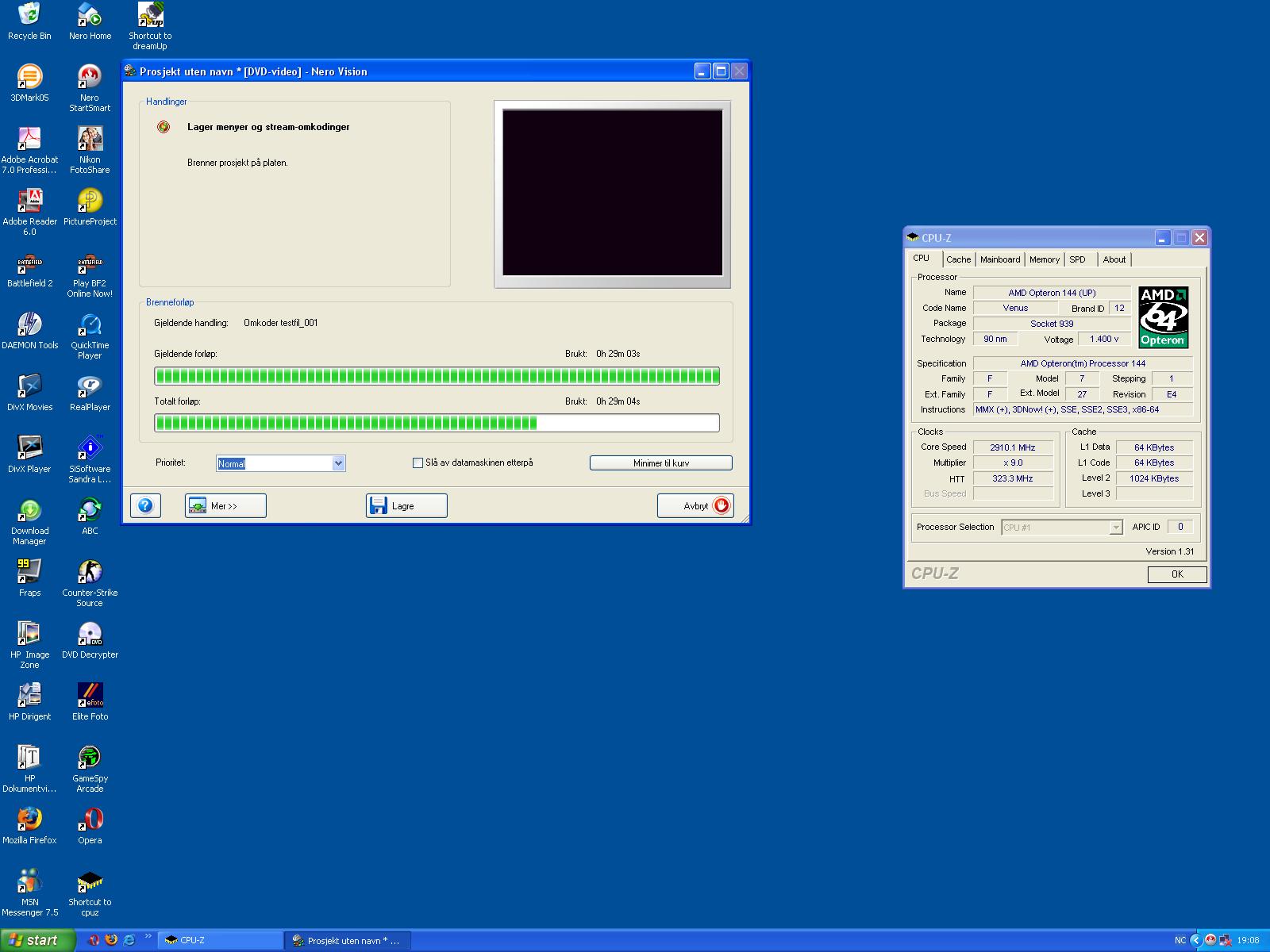
Task: Click OK in the CPU-Z window
Action: [1177, 574]
